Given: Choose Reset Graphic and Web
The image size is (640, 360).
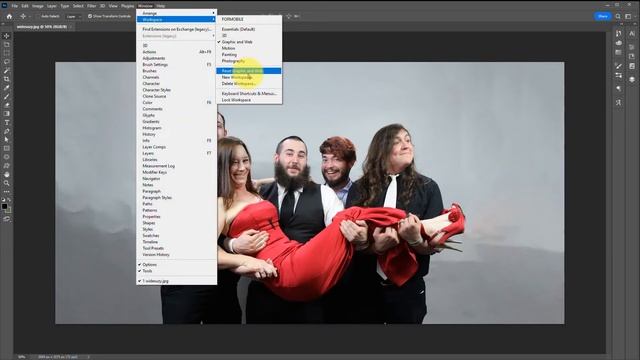Looking at the screenshot, I should [249, 71].
